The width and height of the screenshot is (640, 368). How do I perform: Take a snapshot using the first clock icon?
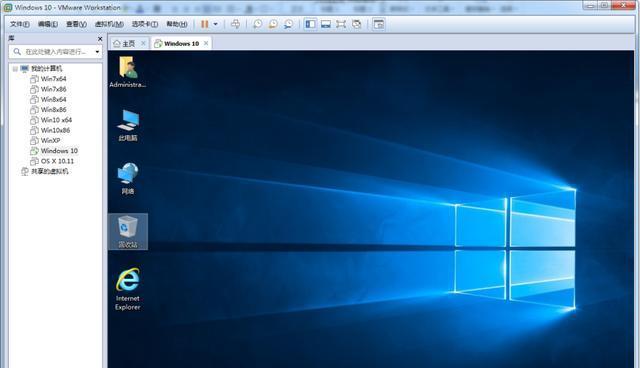click(258, 24)
